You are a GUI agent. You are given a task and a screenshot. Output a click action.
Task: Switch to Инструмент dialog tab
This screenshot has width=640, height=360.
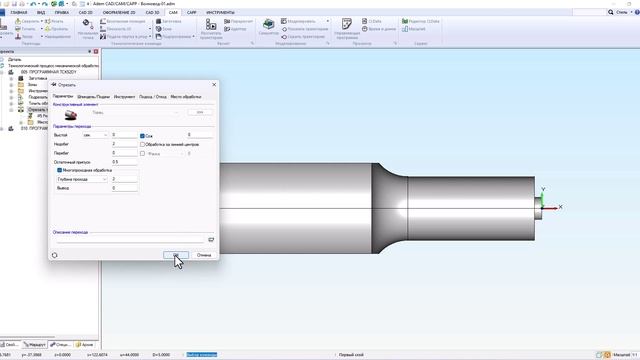tap(124, 97)
